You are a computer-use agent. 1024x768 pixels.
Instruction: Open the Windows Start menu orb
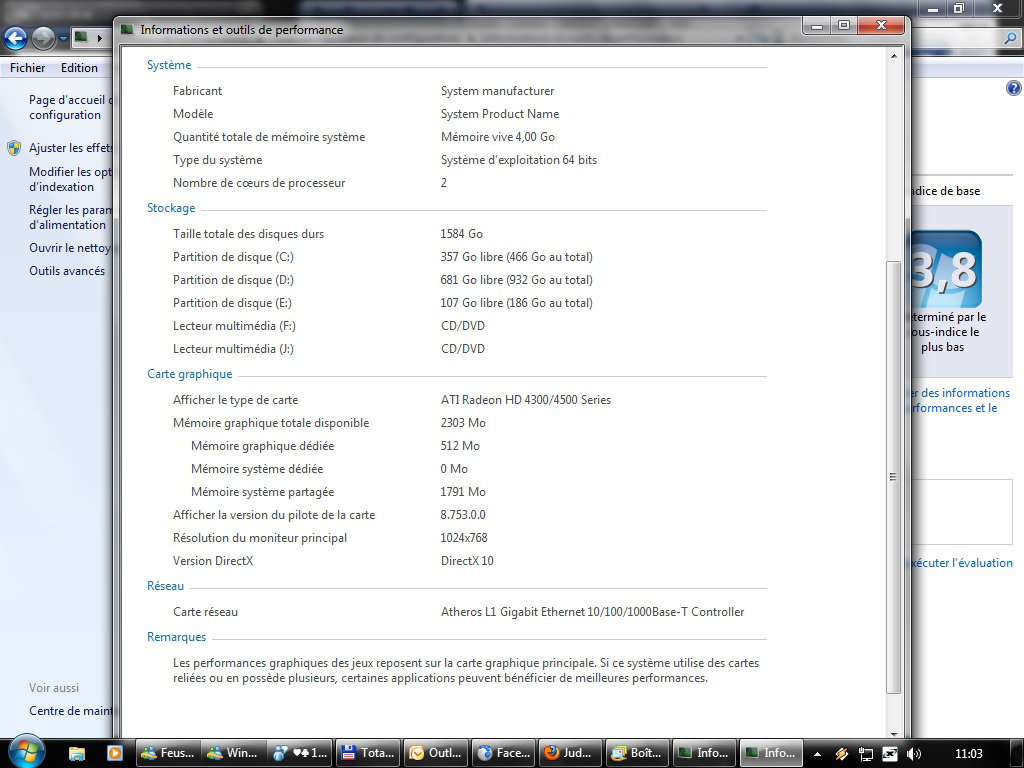(26, 751)
